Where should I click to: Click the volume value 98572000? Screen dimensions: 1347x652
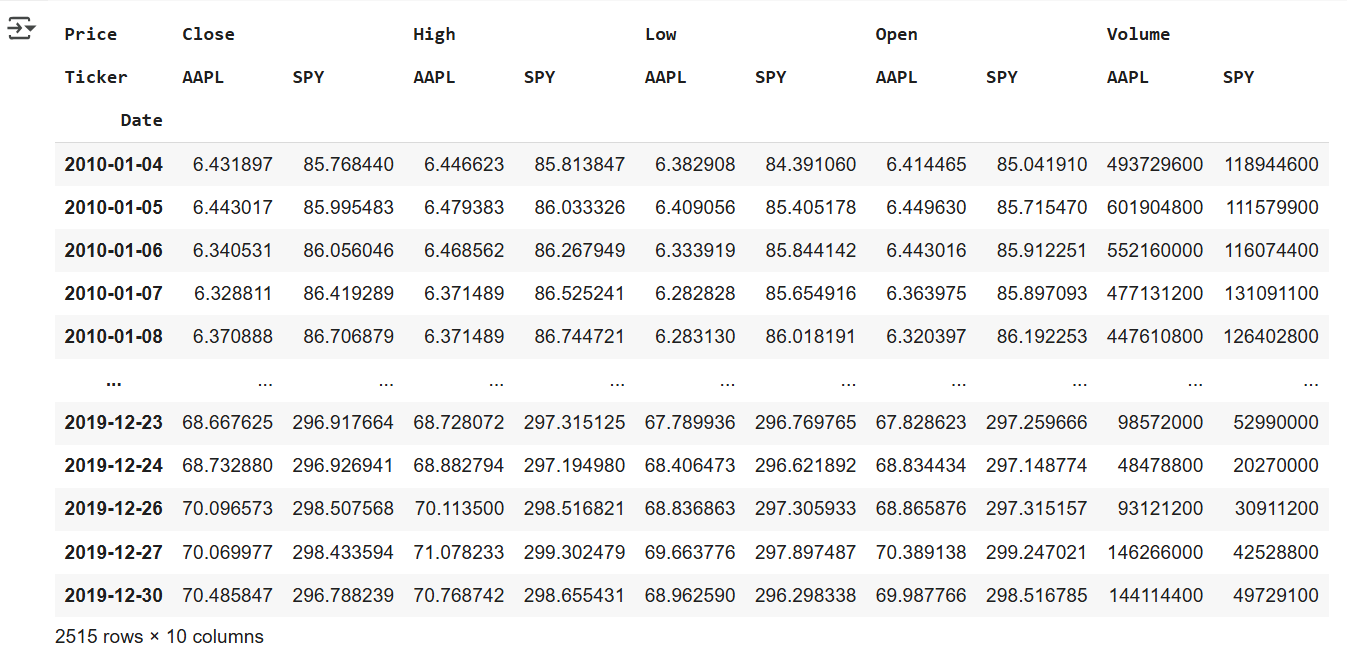pos(1161,423)
